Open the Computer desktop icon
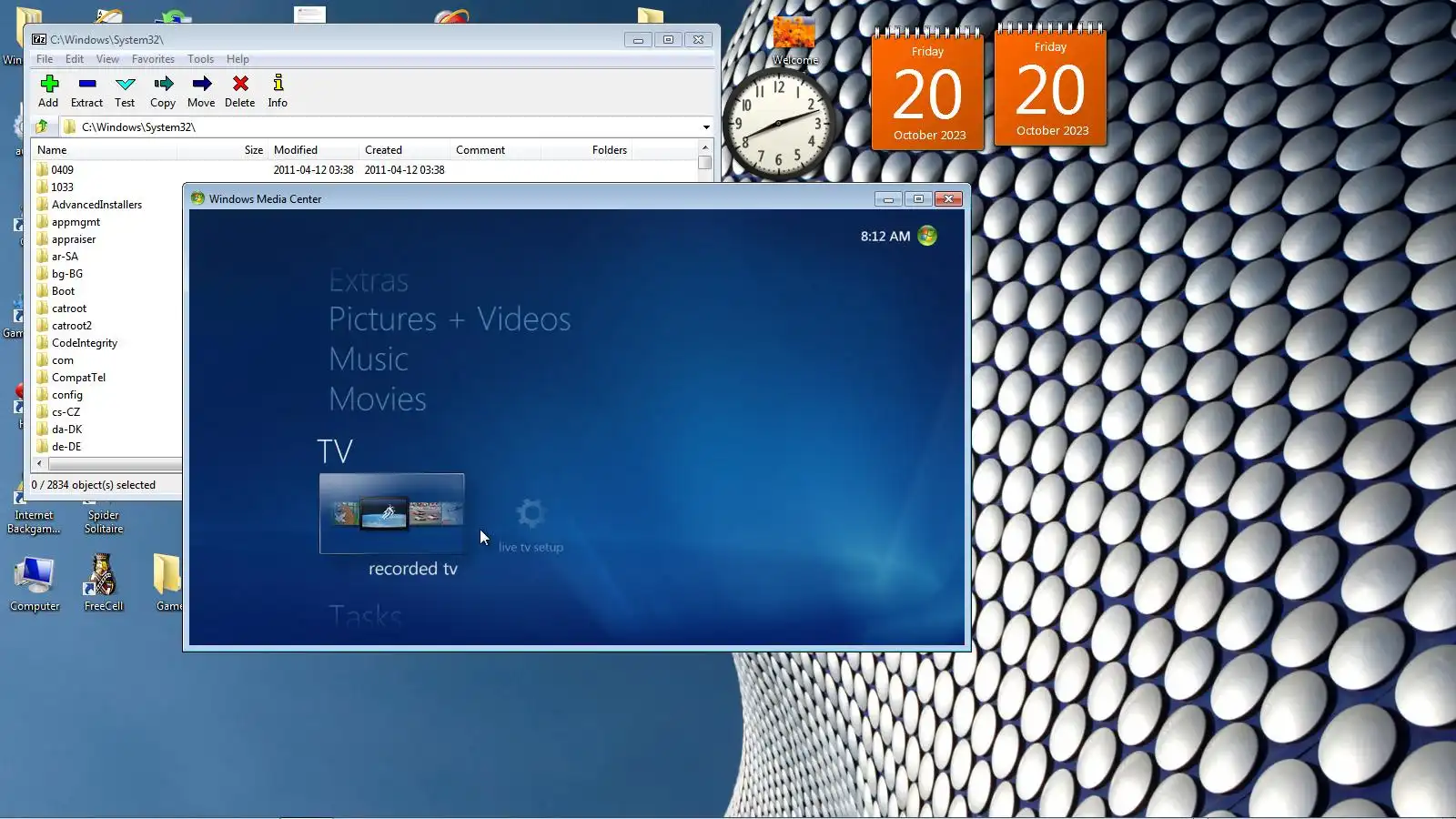1456x819 pixels. [35, 584]
